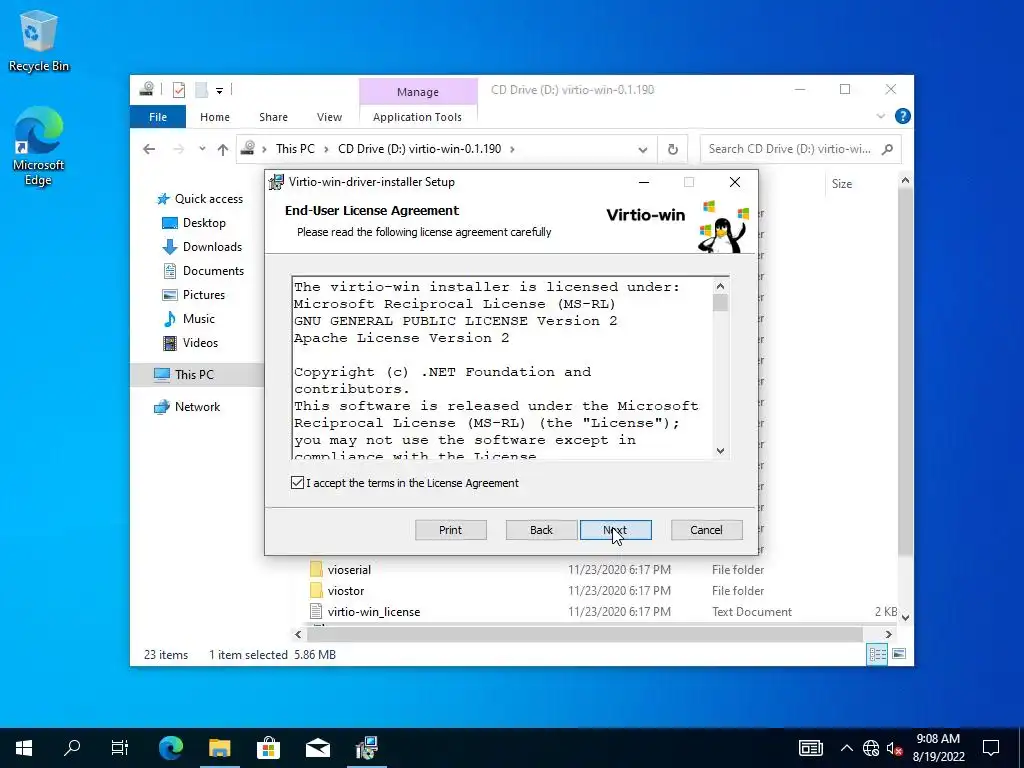Open Microsoft Store from taskbar
The image size is (1024, 768).
pyautogui.click(x=268, y=748)
